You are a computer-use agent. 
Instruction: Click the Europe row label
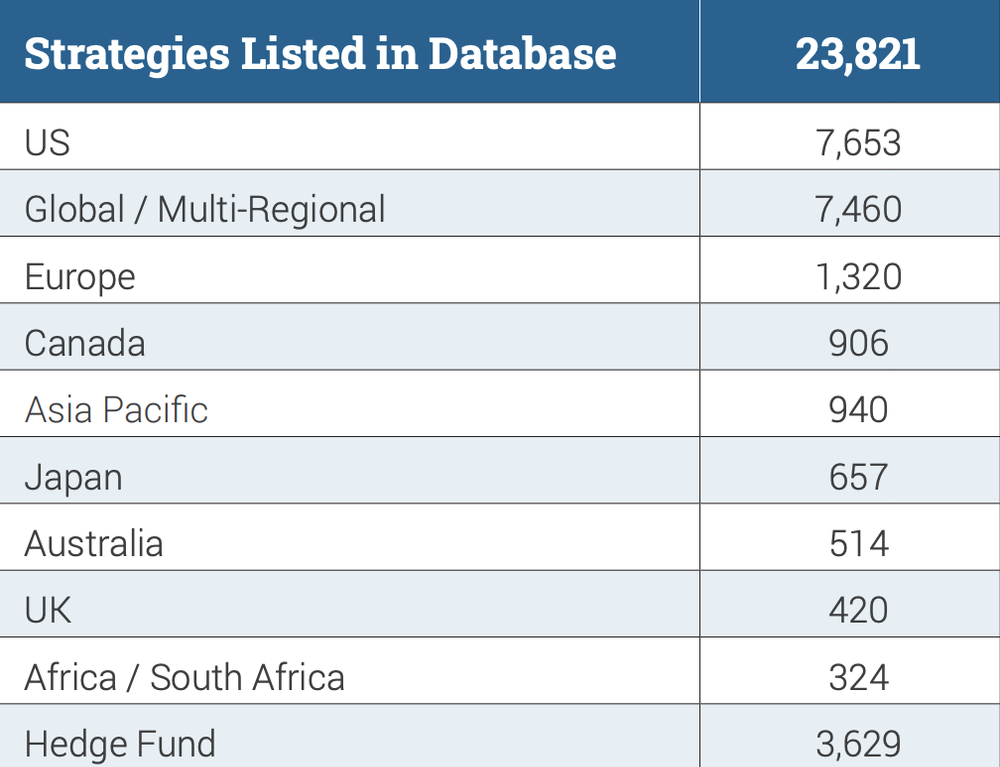[79, 276]
